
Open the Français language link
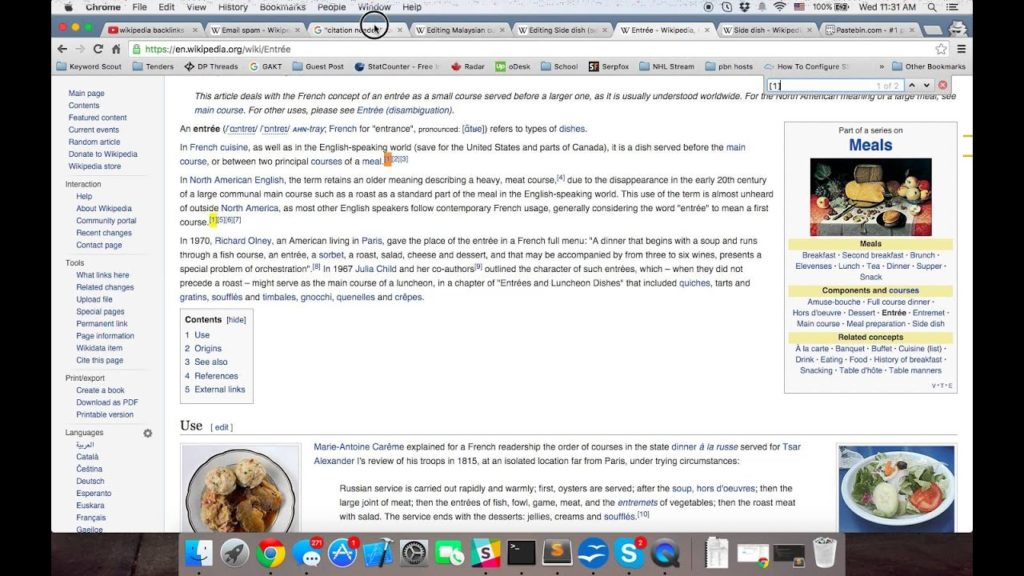point(91,517)
